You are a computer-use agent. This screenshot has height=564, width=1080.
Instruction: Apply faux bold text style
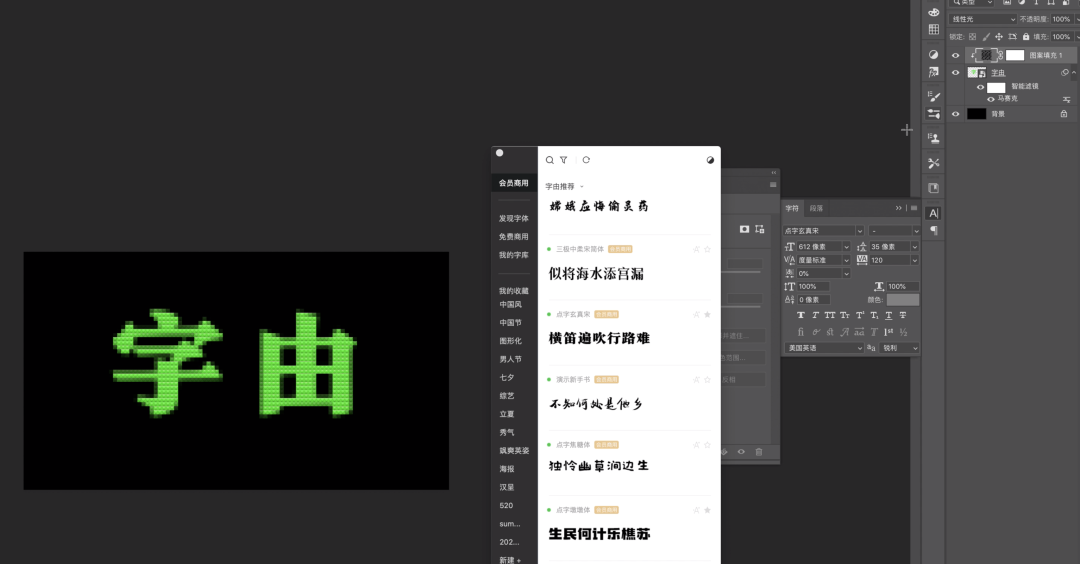point(800,315)
